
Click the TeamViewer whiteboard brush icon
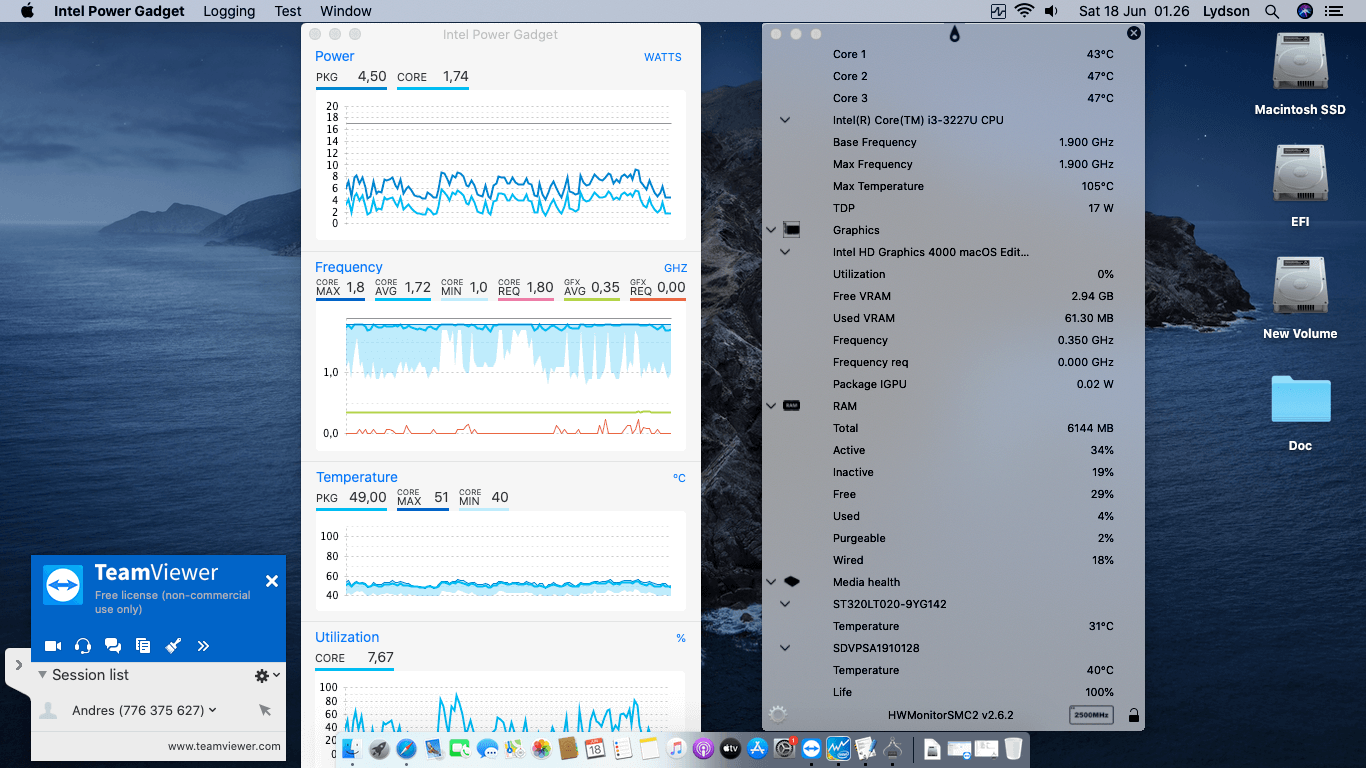tap(173, 646)
